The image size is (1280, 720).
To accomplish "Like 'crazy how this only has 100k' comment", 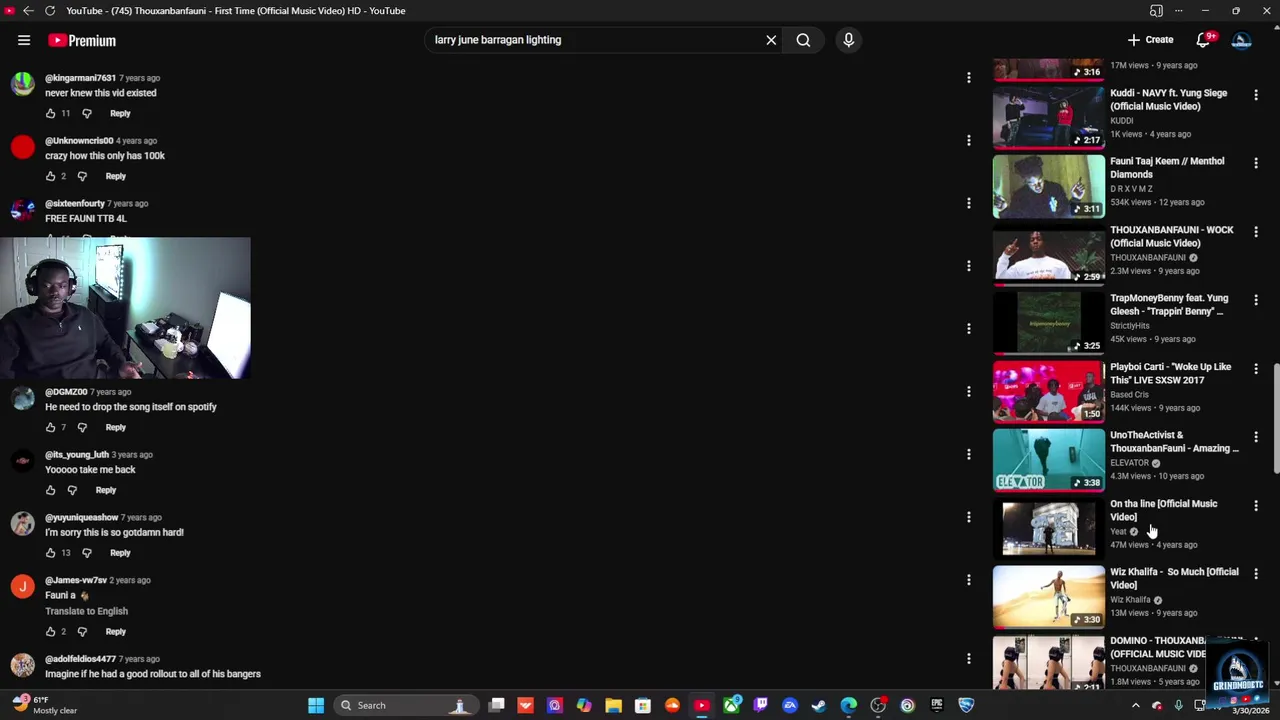I will 50,176.
